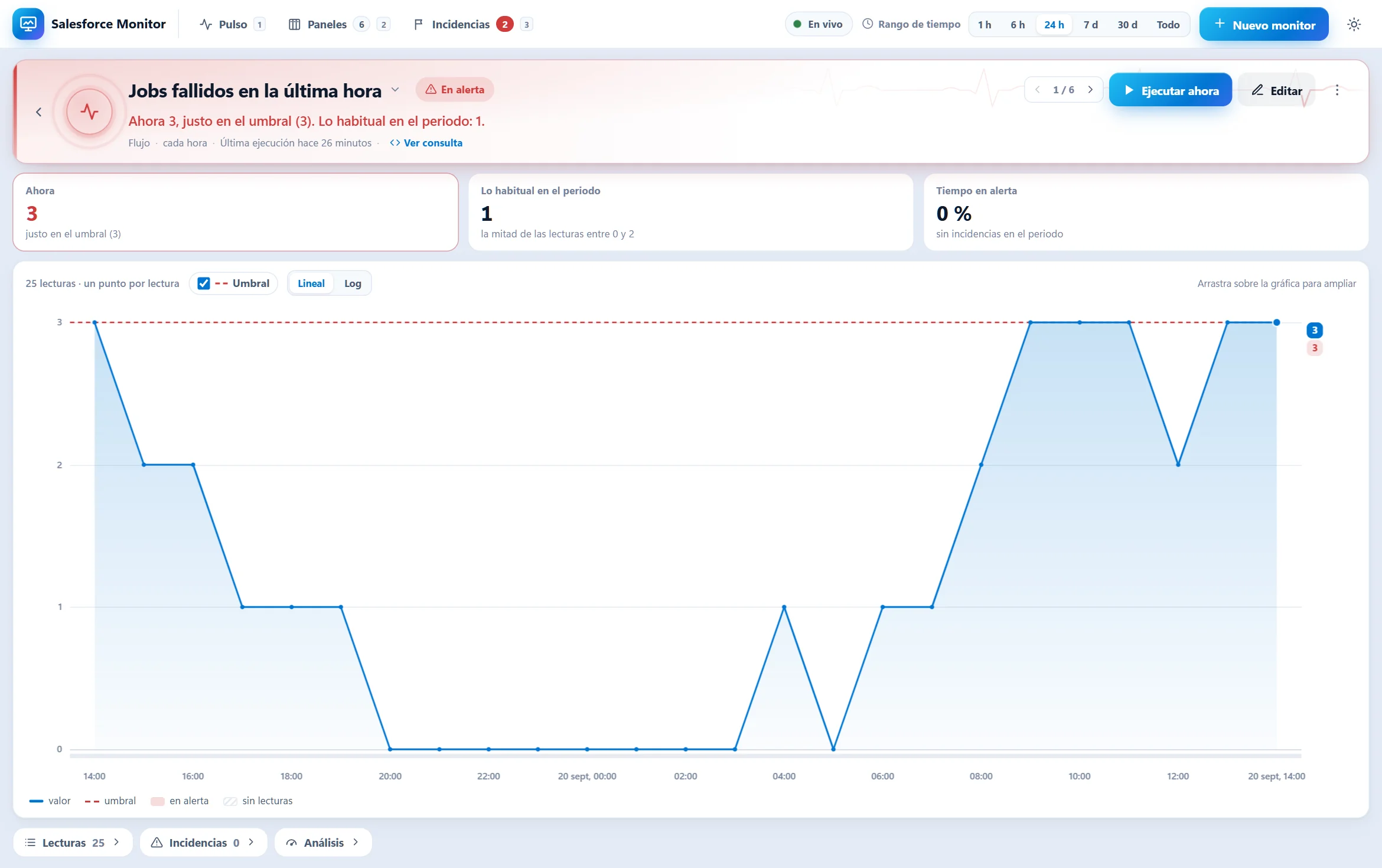The image size is (1382, 868).
Task: Click the red pulse monitor icon
Action: 89,112
